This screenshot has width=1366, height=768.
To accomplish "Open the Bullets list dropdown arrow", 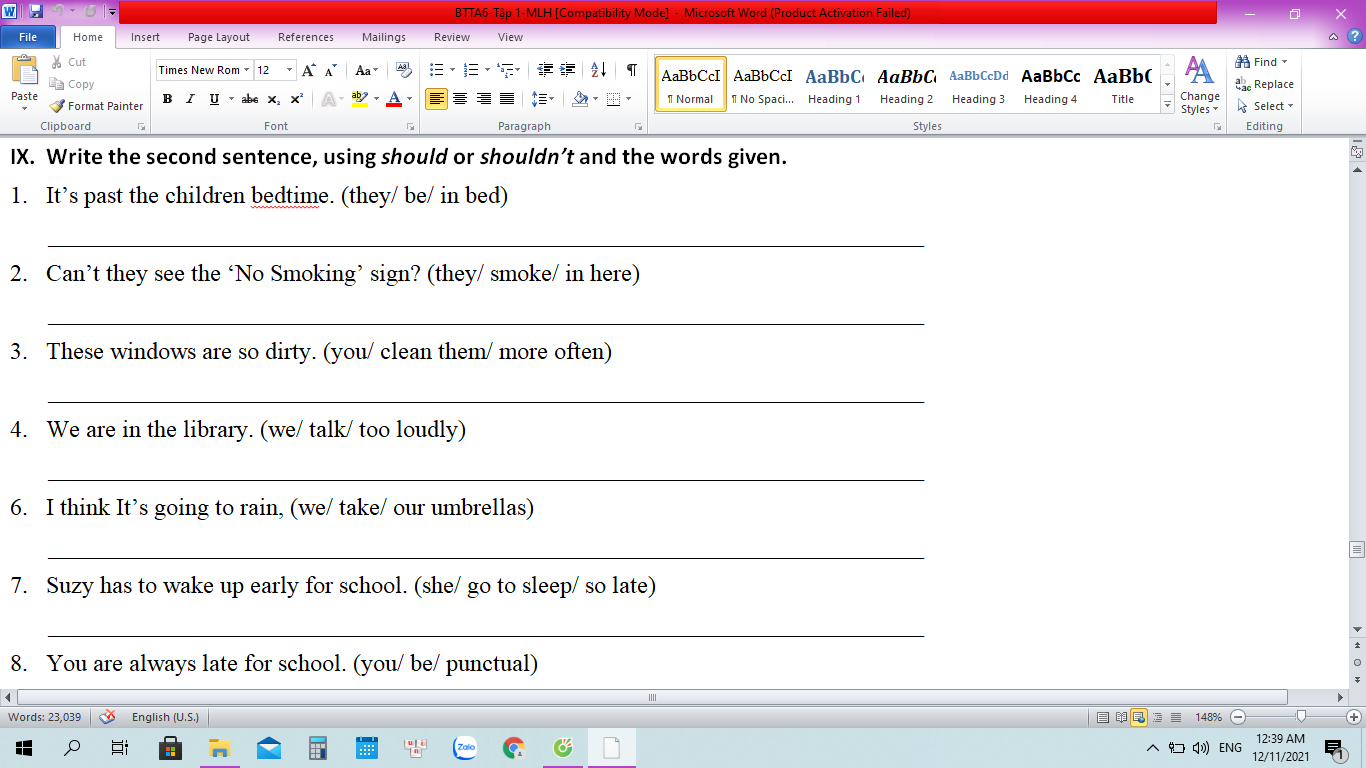I will [x=452, y=70].
